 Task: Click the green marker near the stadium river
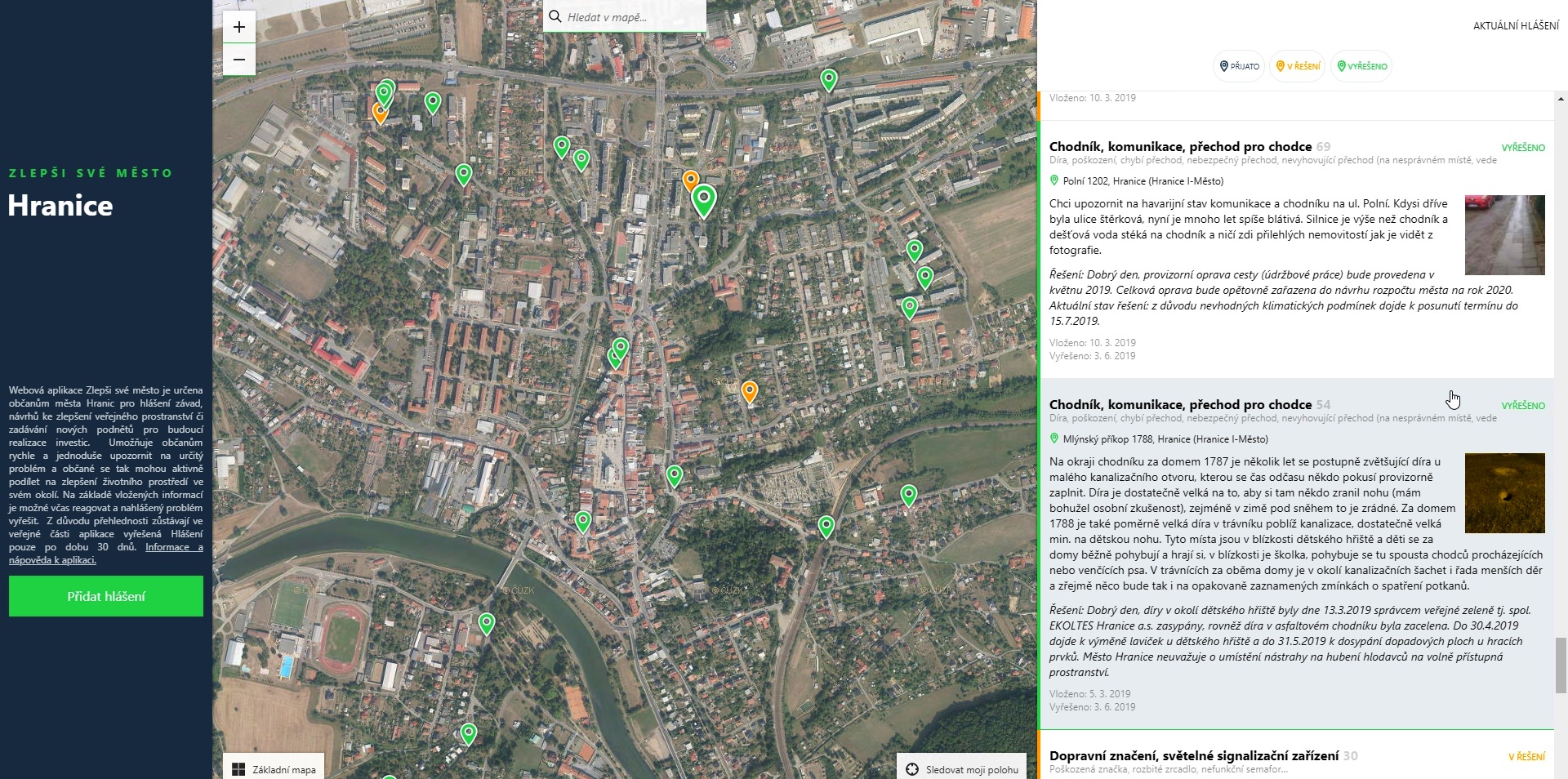click(x=487, y=624)
